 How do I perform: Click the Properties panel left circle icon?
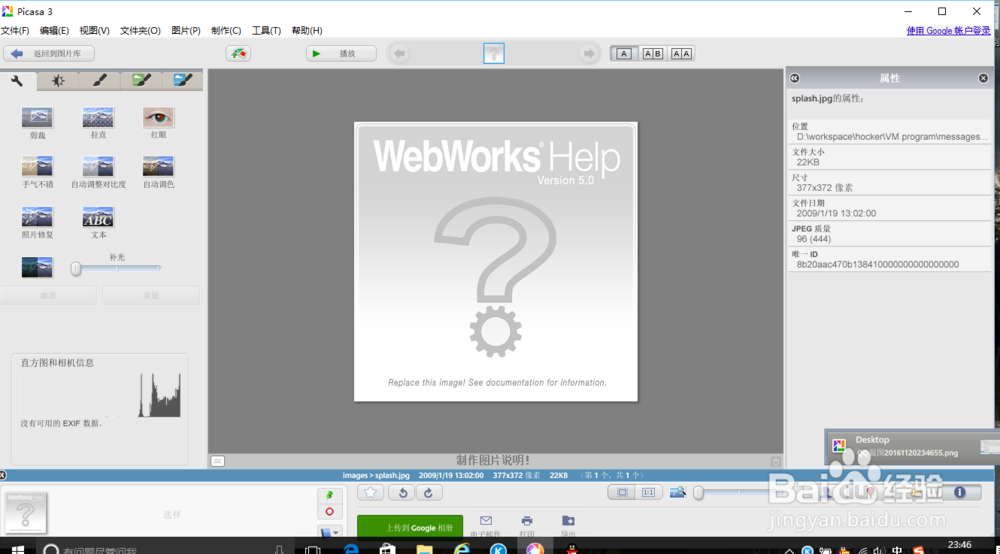(x=795, y=78)
